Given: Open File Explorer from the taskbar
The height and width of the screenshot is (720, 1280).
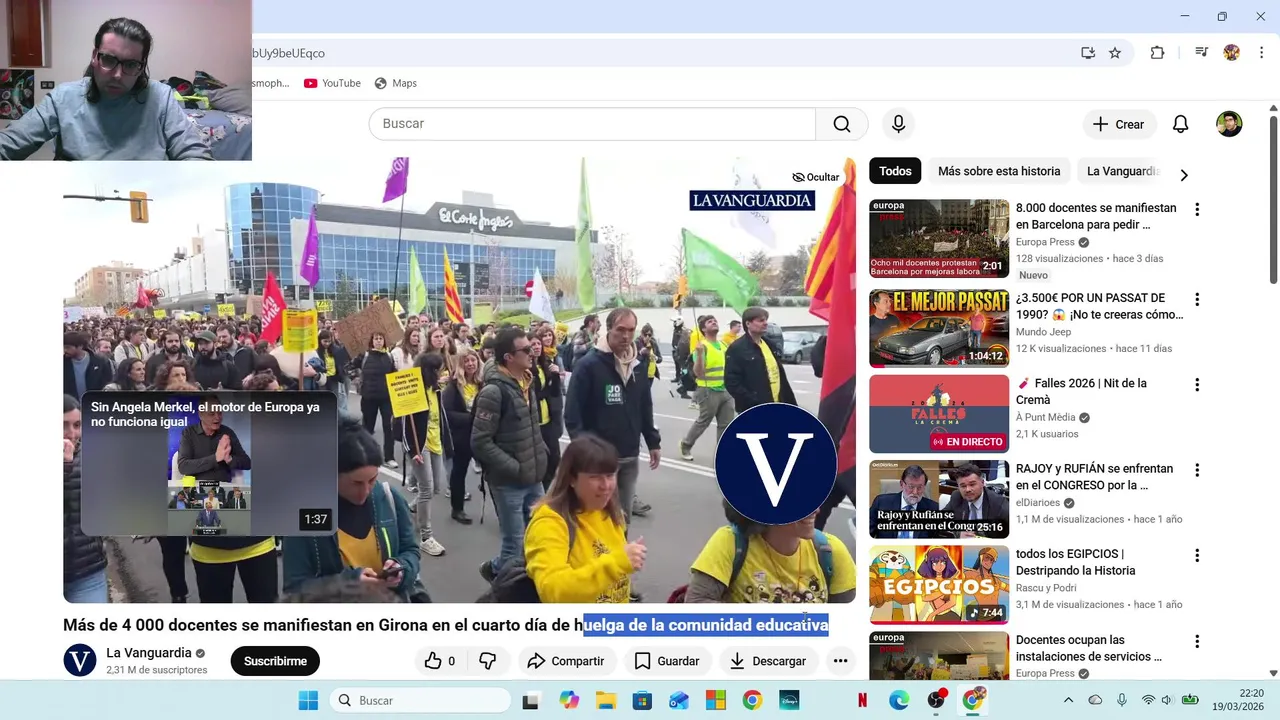Looking at the screenshot, I should (x=605, y=700).
